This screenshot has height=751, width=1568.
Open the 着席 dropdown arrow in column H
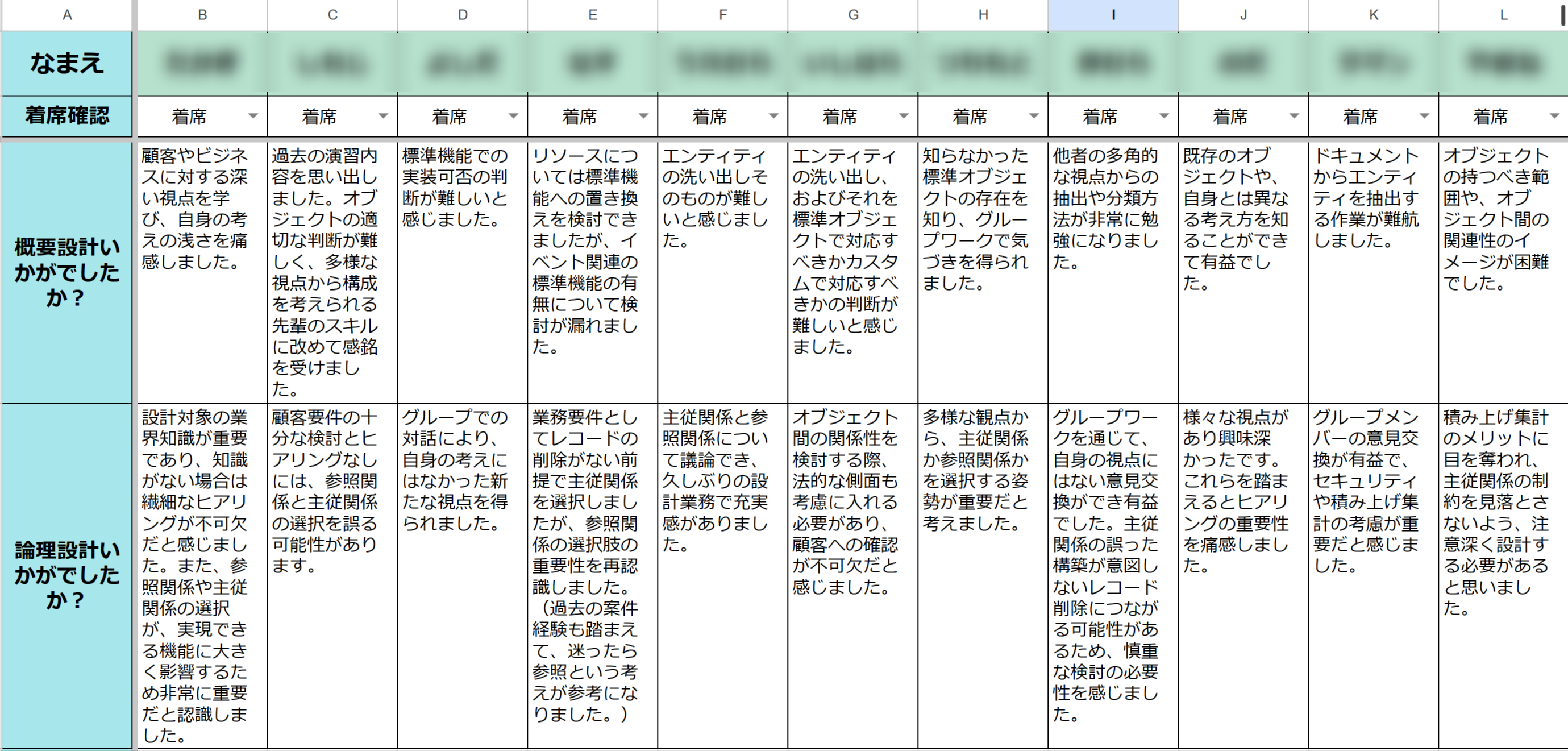pyautogui.click(x=1034, y=116)
